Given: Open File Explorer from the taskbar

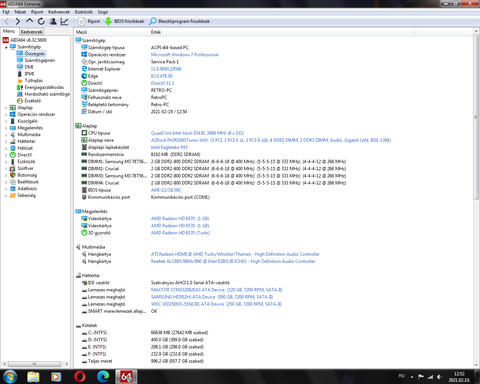Looking at the screenshot, I should pos(33,377).
